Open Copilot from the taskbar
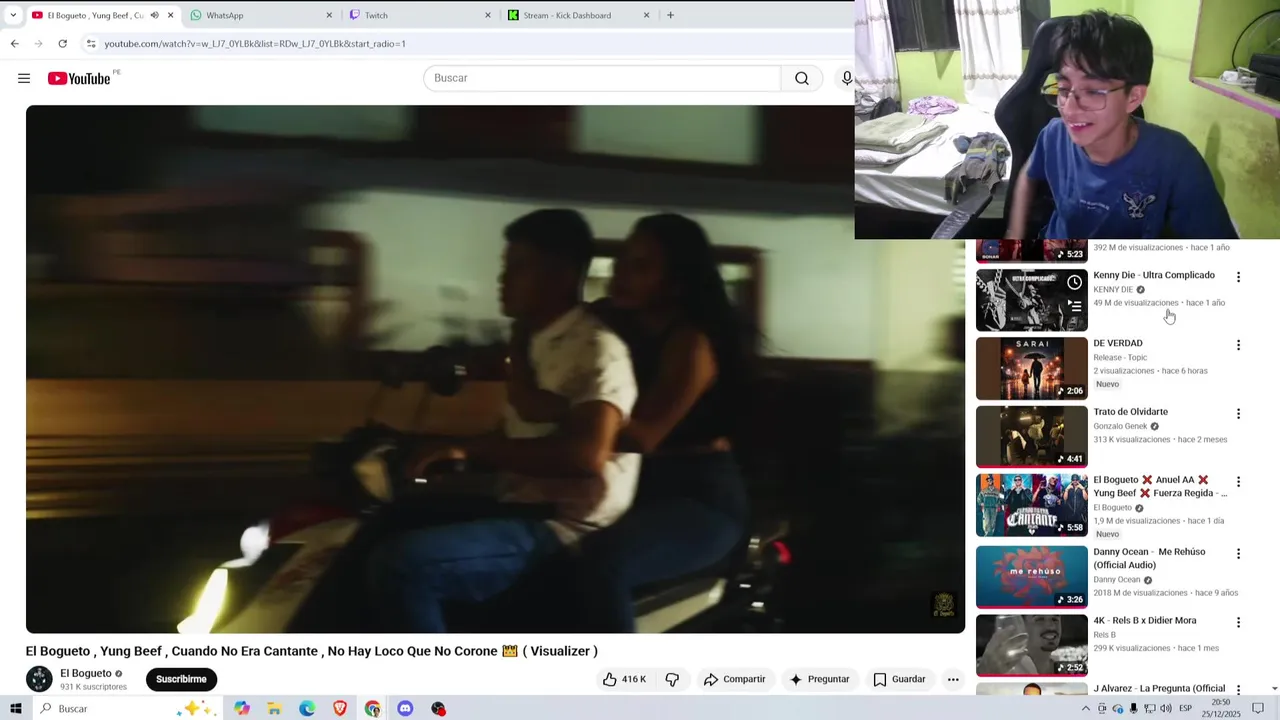 pos(242,708)
